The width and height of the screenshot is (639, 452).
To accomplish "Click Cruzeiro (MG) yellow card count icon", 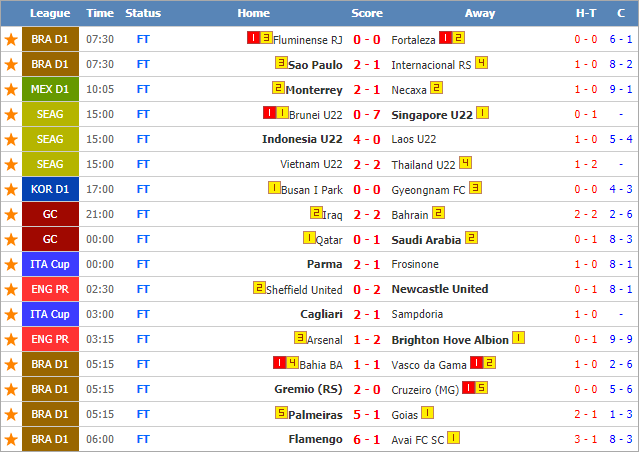I will coord(481,388).
